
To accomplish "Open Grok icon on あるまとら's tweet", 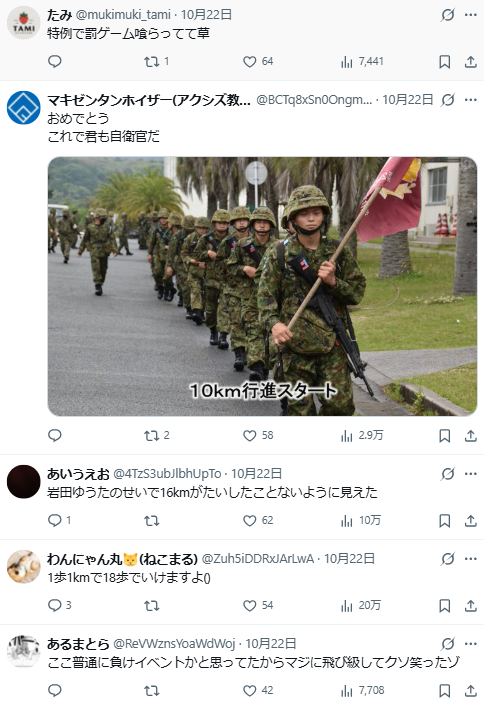I will (447, 644).
